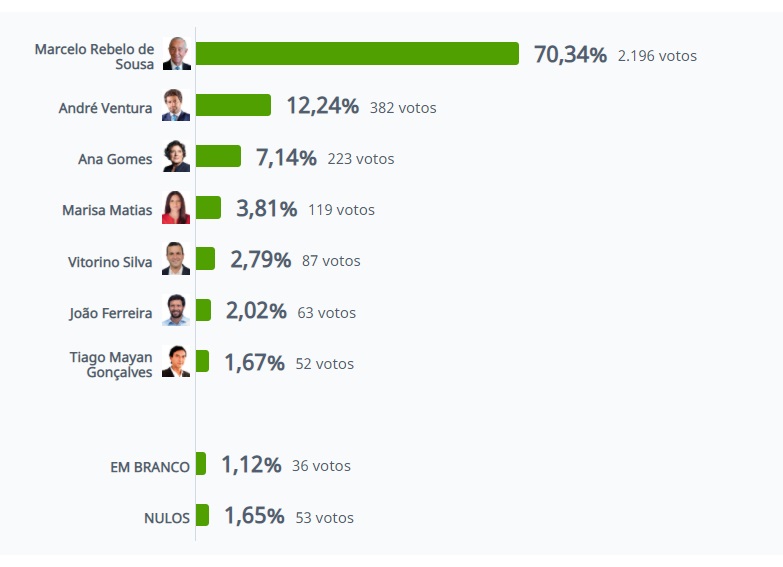The width and height of the screenshot is (783, 567).
Task: Select the Ana Gomes name label
Action: click(115, 158)
